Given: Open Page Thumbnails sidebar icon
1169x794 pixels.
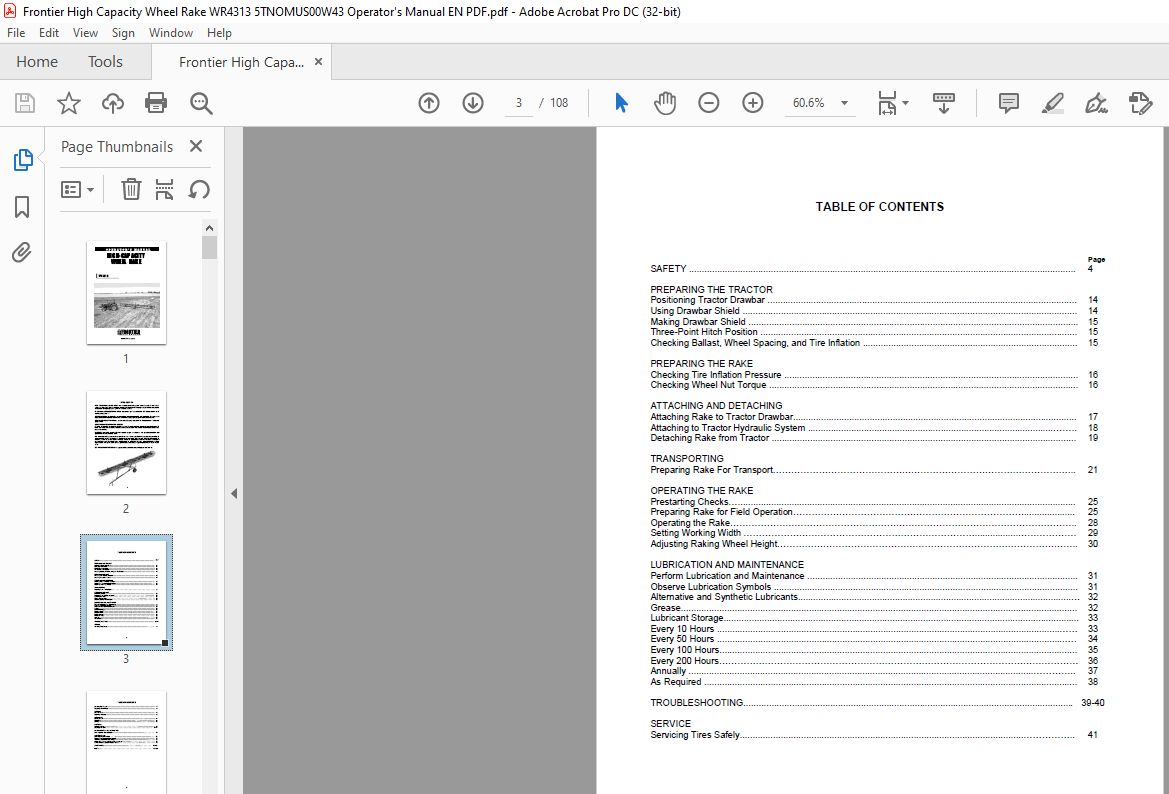Looking at the screenshot, I should pyautogui.click(x=22, y=160).
